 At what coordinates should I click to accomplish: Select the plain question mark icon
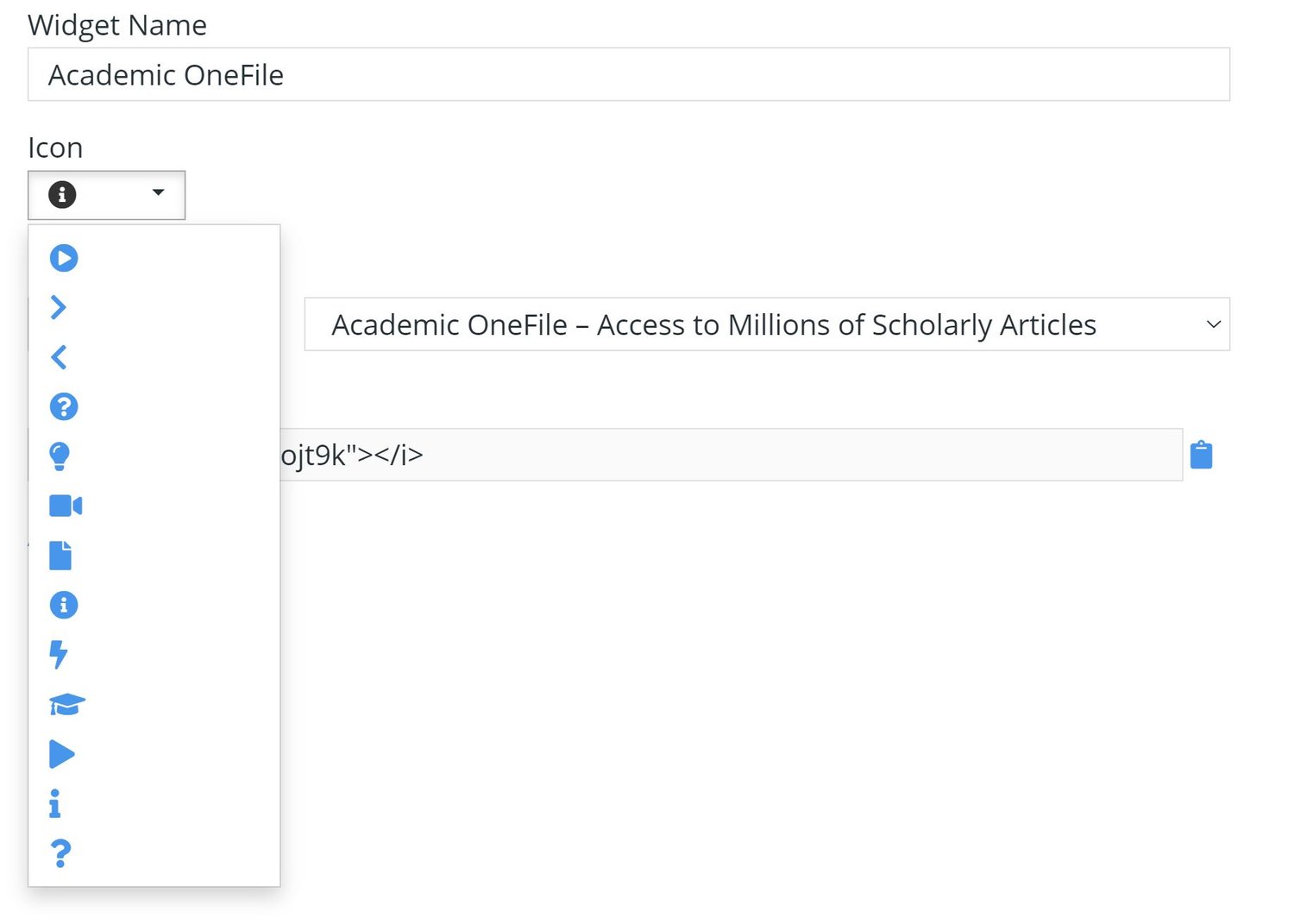click(x=60, y=853)
